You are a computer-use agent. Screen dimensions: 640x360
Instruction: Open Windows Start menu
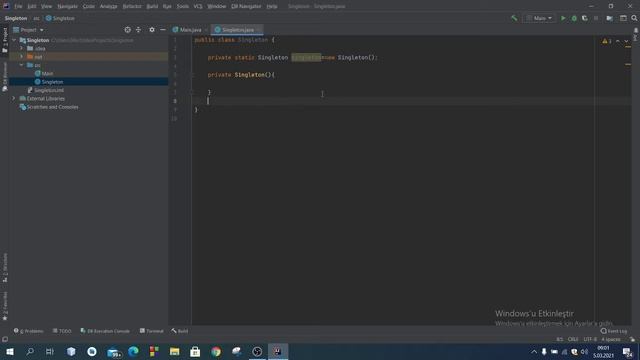pos(10,351)
